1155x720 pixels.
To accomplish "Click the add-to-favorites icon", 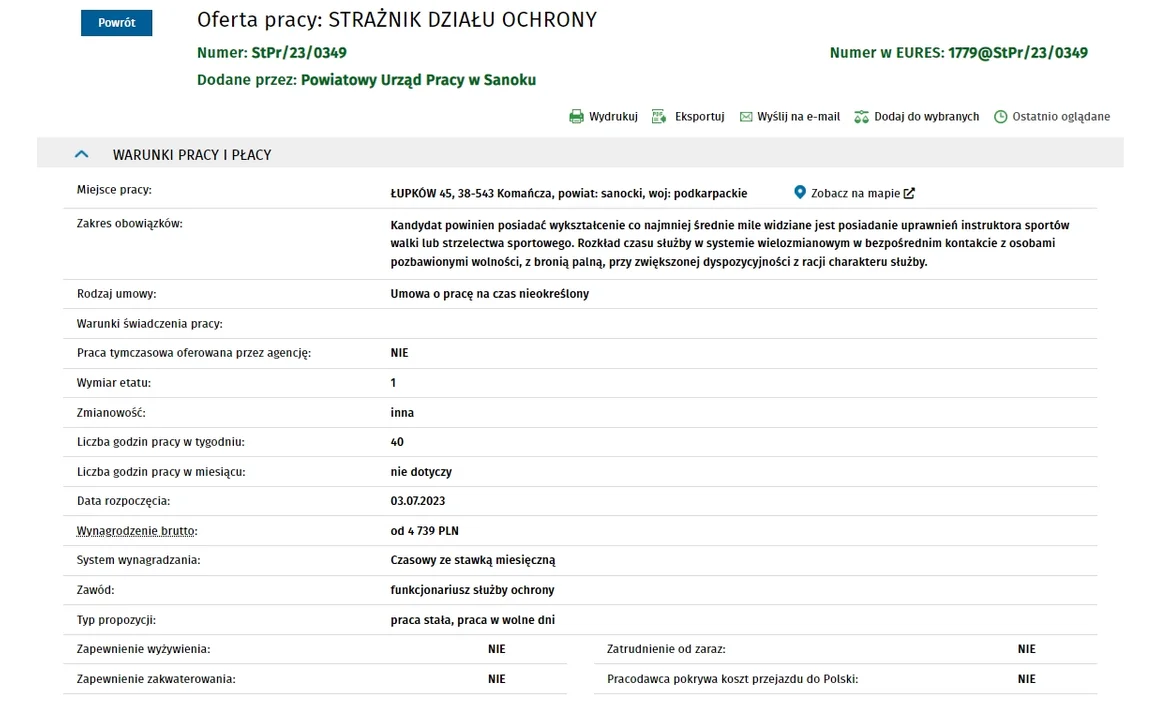I will pos(861,116).
